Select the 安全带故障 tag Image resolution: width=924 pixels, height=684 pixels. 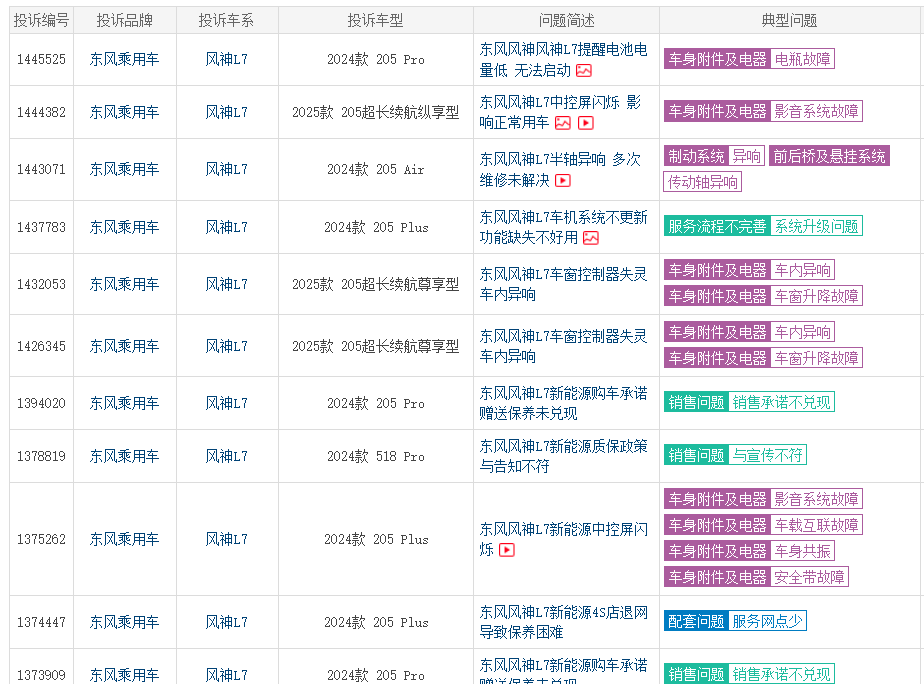coord(809,577)
